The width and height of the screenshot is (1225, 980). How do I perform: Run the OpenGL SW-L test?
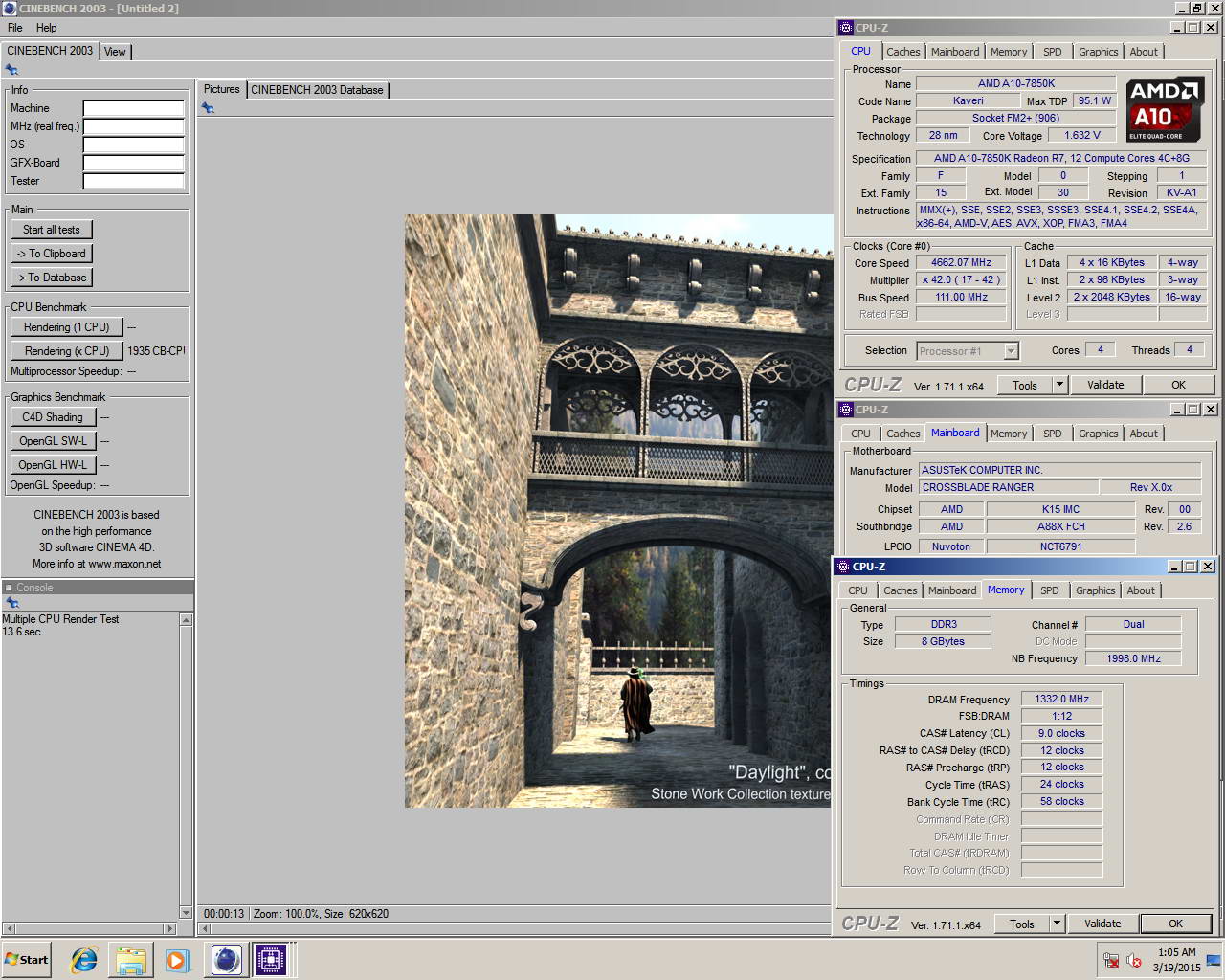(53, 441)
